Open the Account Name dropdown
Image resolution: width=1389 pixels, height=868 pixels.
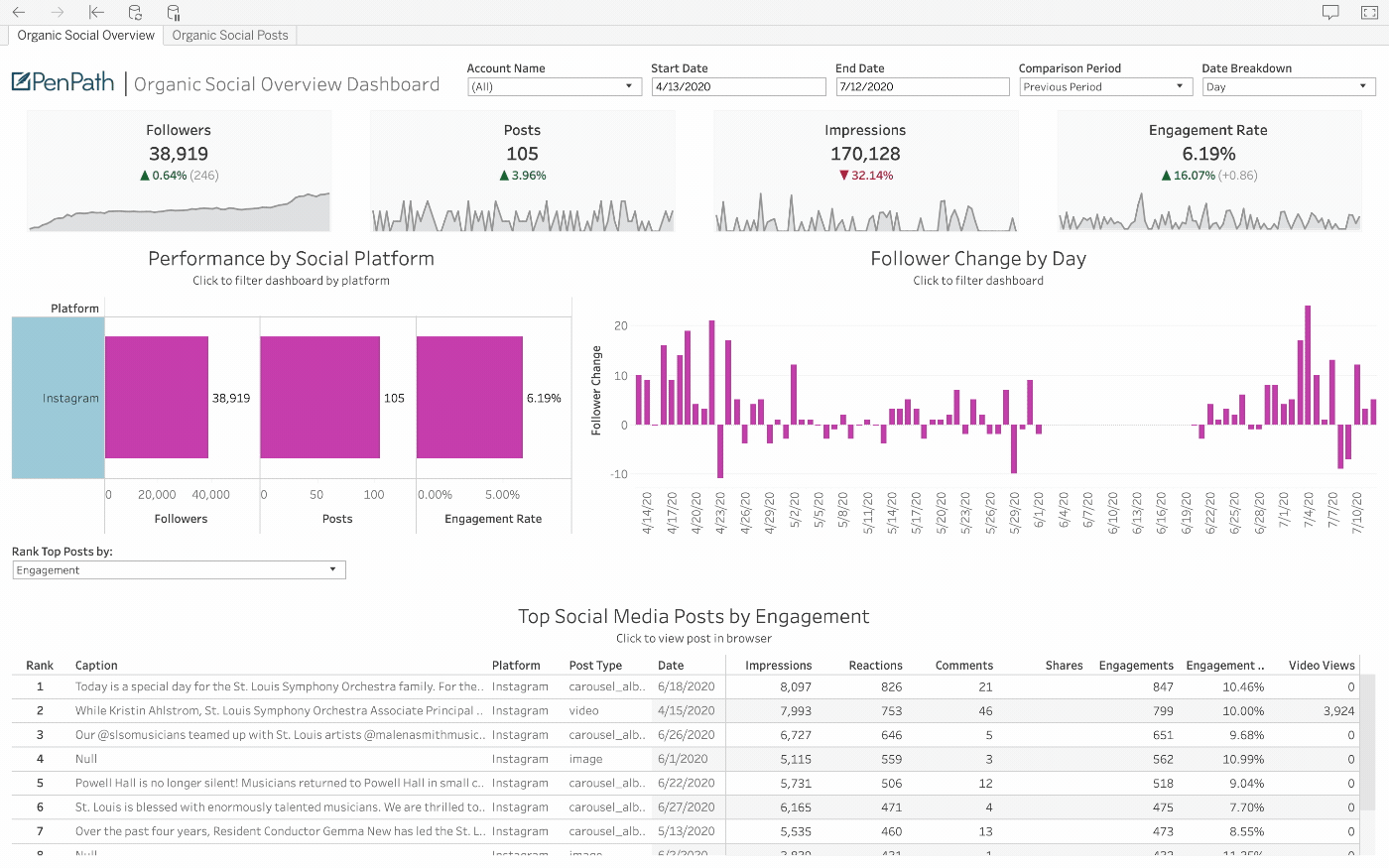(555, 87)
